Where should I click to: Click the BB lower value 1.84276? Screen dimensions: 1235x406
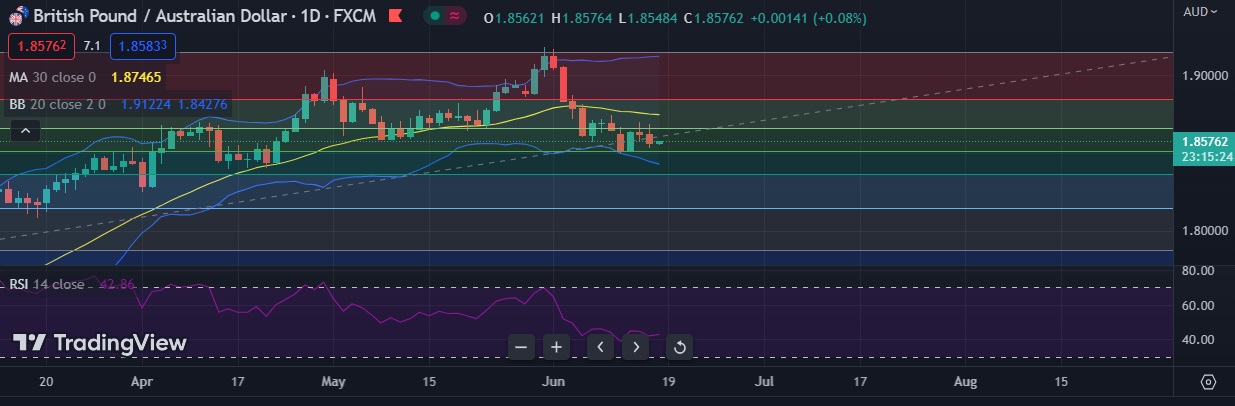click(x=203, y=103)
